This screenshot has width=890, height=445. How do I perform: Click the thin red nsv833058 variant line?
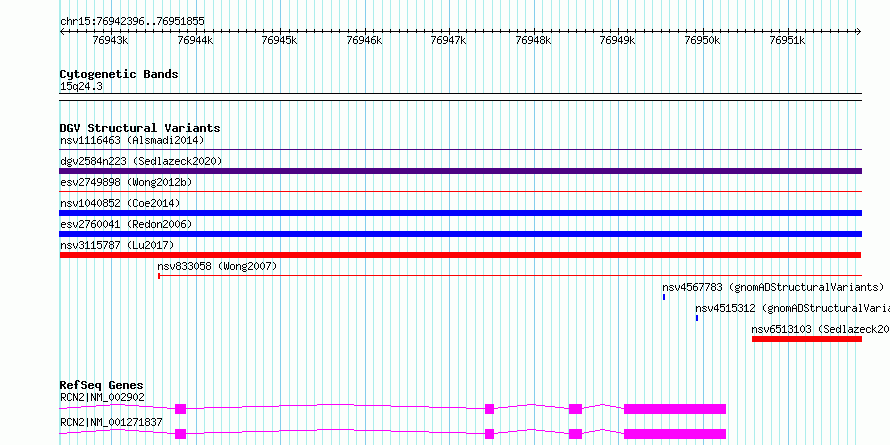510,276
